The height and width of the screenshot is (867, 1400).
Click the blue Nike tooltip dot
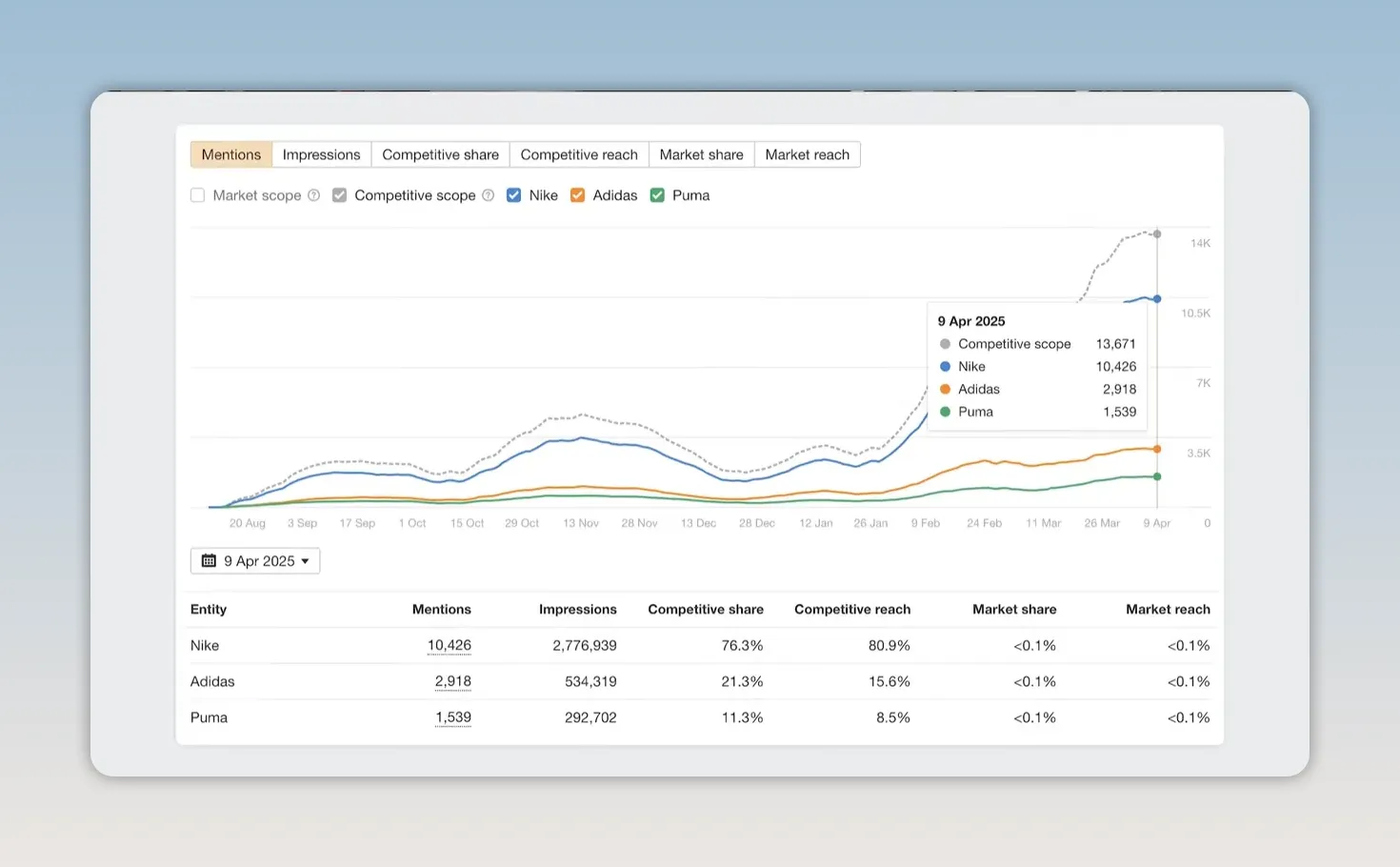click(x=945, y=367)
